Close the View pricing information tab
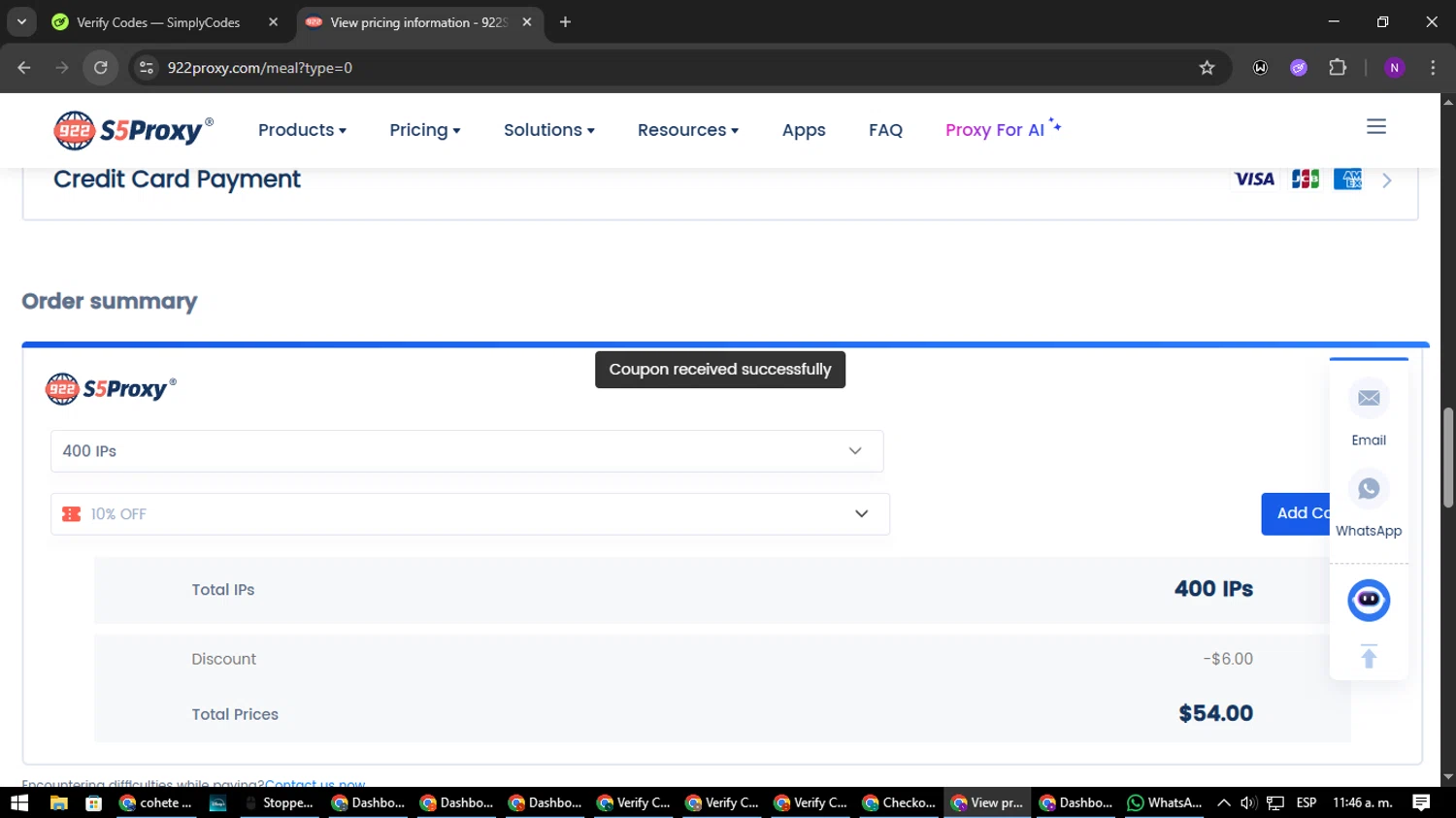Image resolution: width=1456 pixels, height=818 pixels. tap(527, 22)
